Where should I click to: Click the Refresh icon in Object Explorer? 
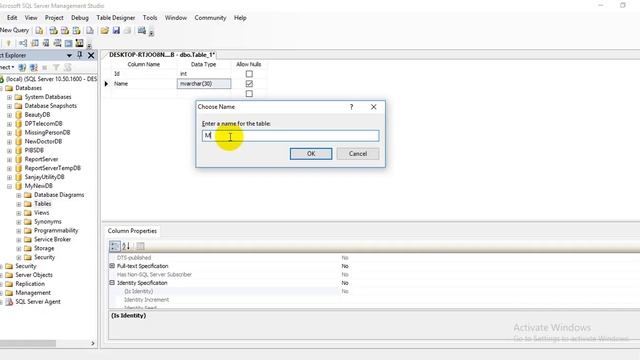68,67
